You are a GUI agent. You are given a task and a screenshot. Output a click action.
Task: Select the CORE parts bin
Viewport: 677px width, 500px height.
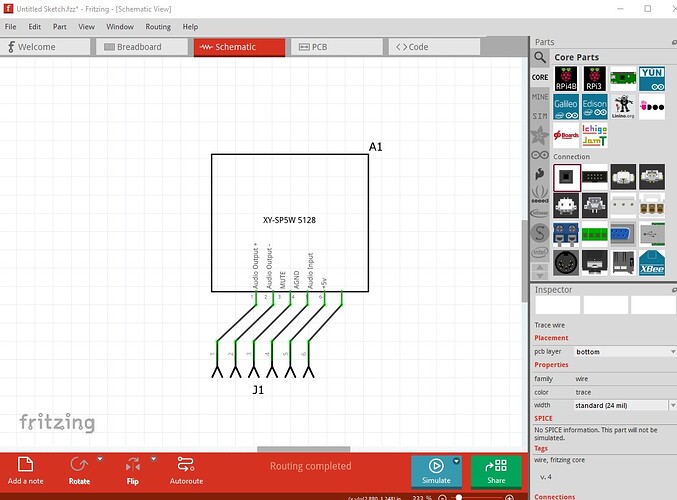[540, 77]
